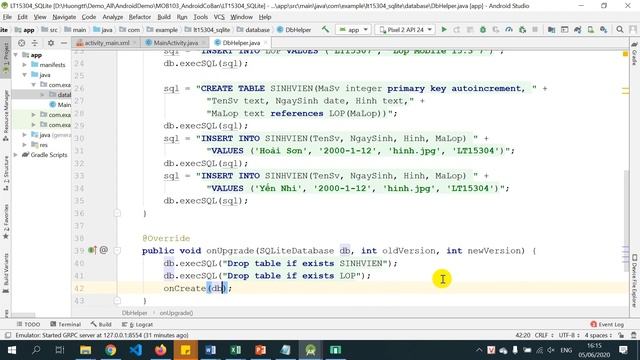
Task: Toggle the Build Variants sidebar tab
Action: click(x=6, y=273)
